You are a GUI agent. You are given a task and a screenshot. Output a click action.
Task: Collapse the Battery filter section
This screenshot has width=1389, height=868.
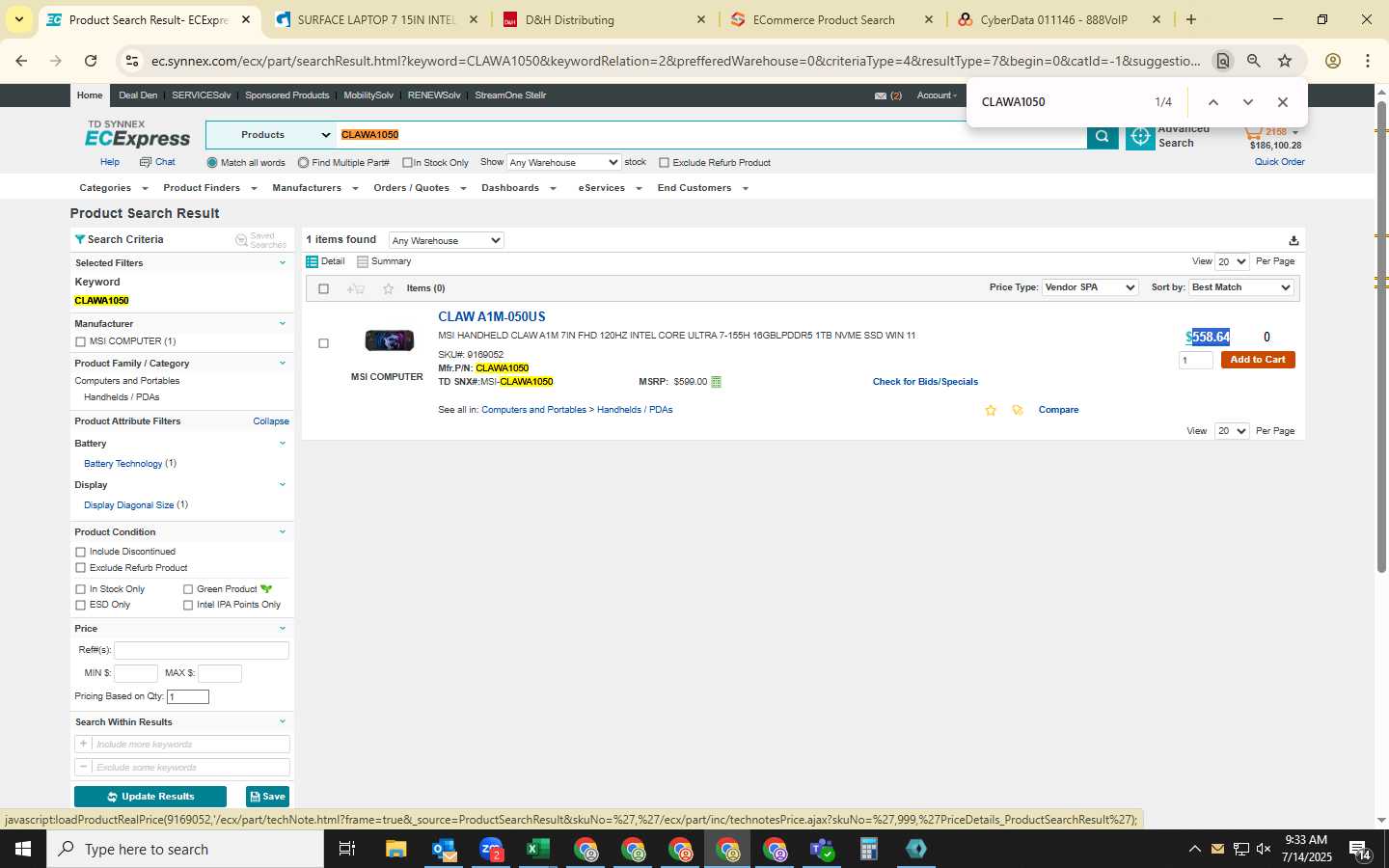tap(283, 444)
